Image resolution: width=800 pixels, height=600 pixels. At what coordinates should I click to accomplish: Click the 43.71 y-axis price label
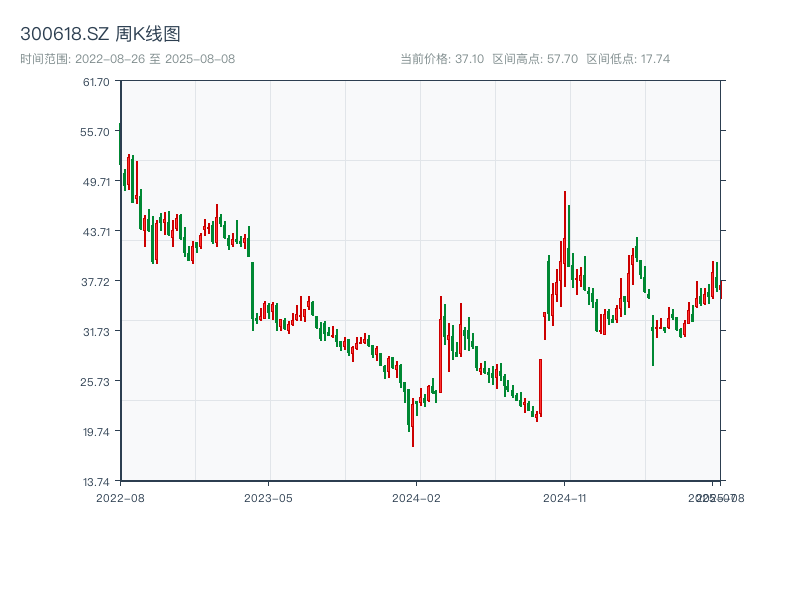97,232
